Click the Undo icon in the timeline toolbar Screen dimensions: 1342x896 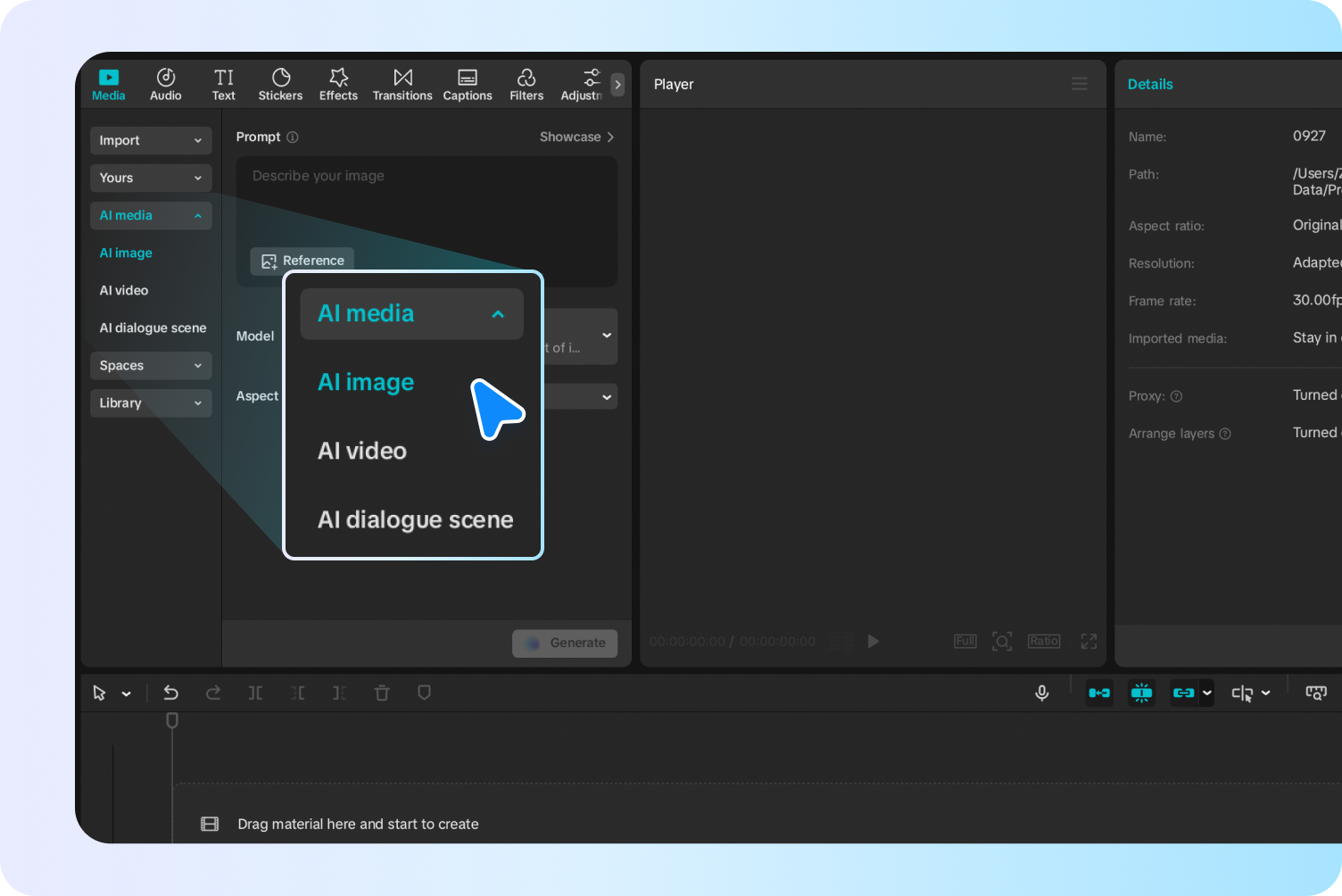click(x=170, y=693)
